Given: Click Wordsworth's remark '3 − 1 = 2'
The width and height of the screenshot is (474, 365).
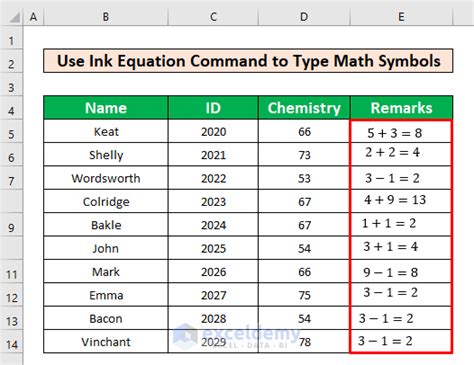Looking at the screenshot, I should coord(392,178).
